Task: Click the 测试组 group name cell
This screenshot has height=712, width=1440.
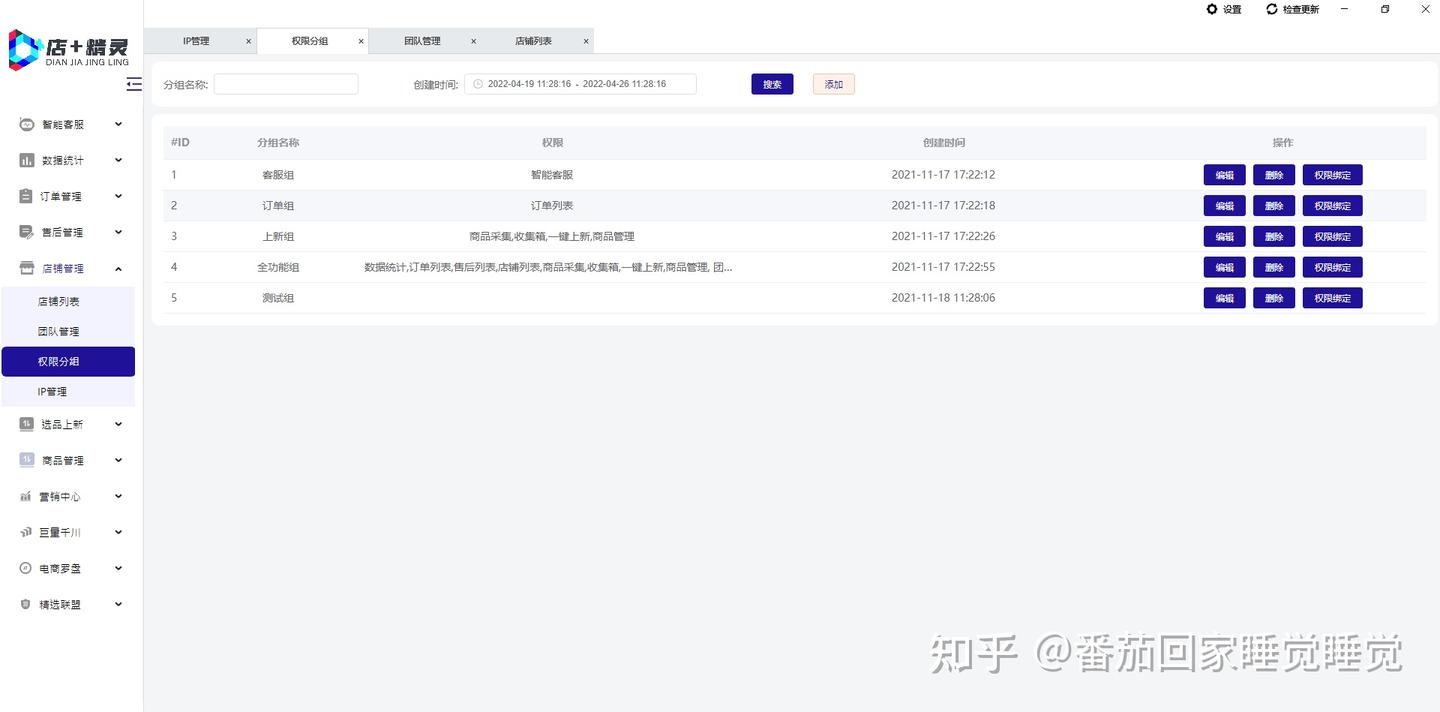Action: [278, 298]
